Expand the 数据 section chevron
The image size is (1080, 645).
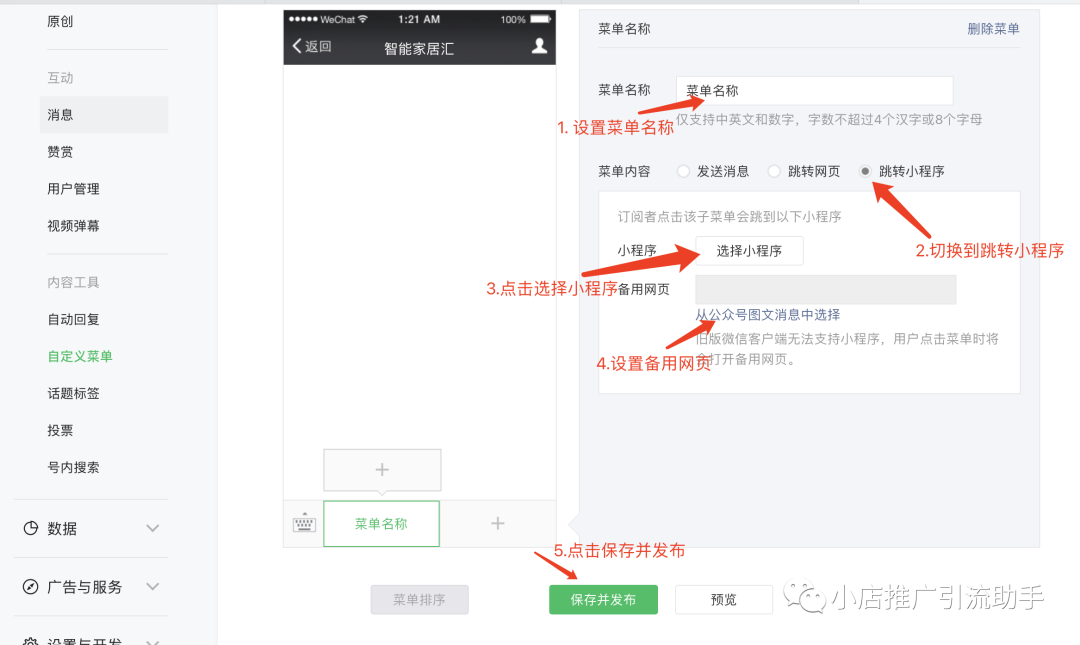point(153,529)
